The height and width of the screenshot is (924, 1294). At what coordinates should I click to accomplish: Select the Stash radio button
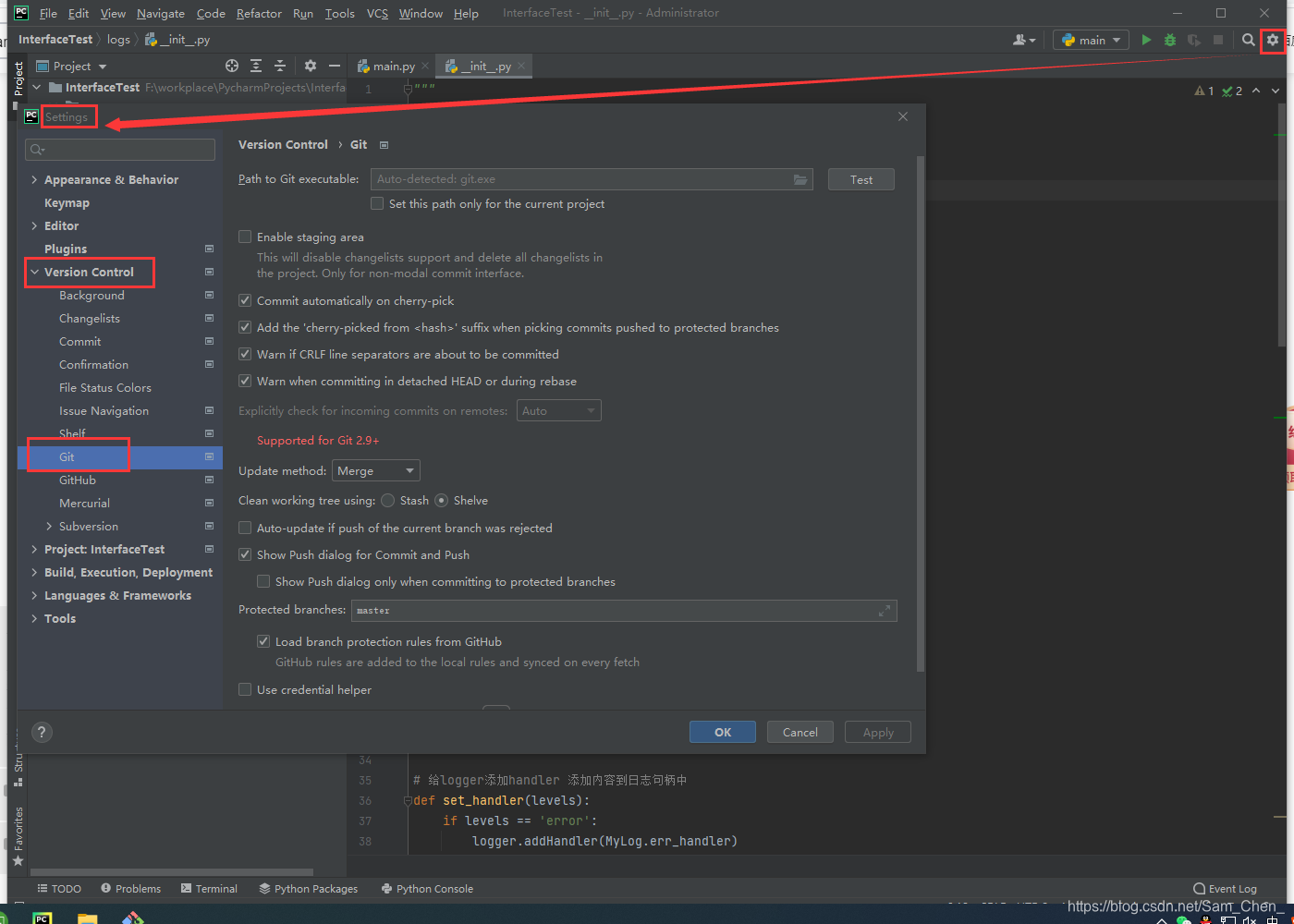[x=387, y=500]
